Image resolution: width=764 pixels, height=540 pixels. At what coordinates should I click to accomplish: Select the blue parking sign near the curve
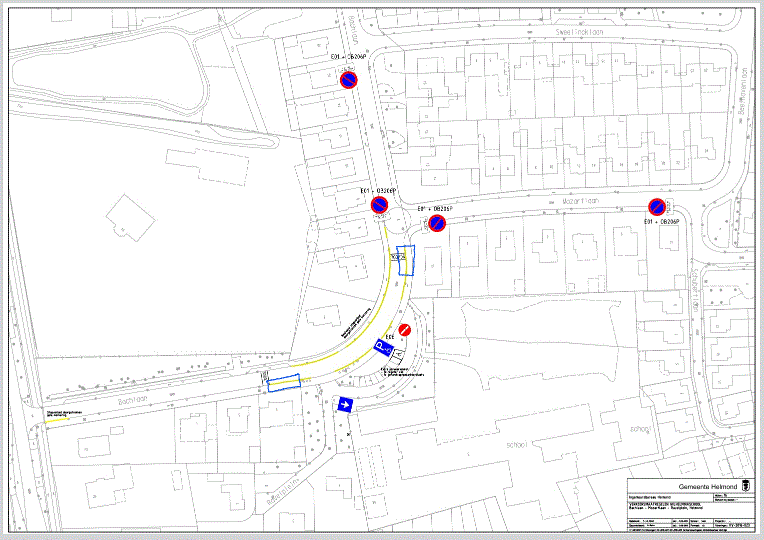(x=382, y=346)
